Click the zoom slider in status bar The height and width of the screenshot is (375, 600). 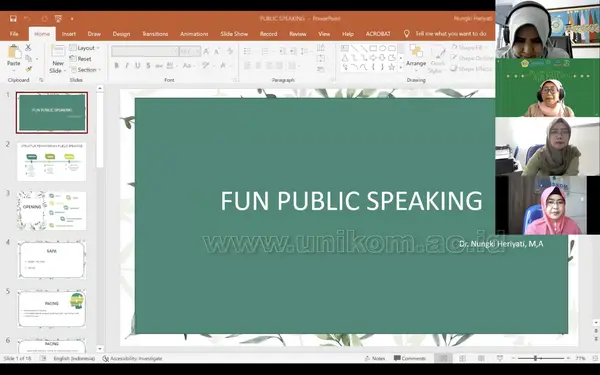click(x=541, y=358)
